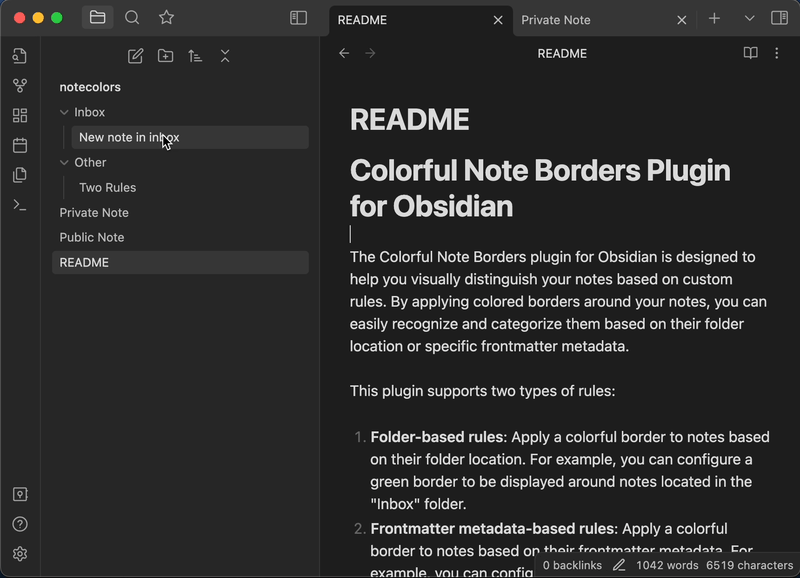Click the 6519 characters status entry
The image size is (800, 578).
(749, 565)
